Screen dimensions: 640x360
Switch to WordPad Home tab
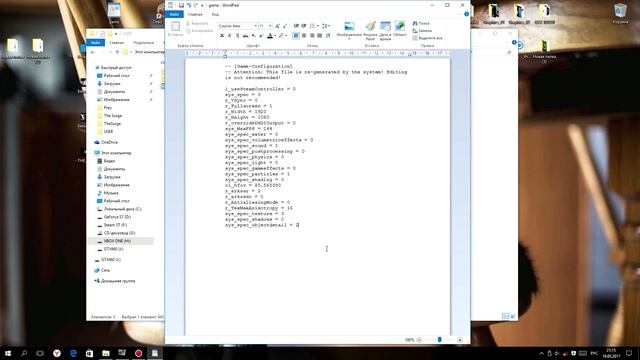point(195,14)
